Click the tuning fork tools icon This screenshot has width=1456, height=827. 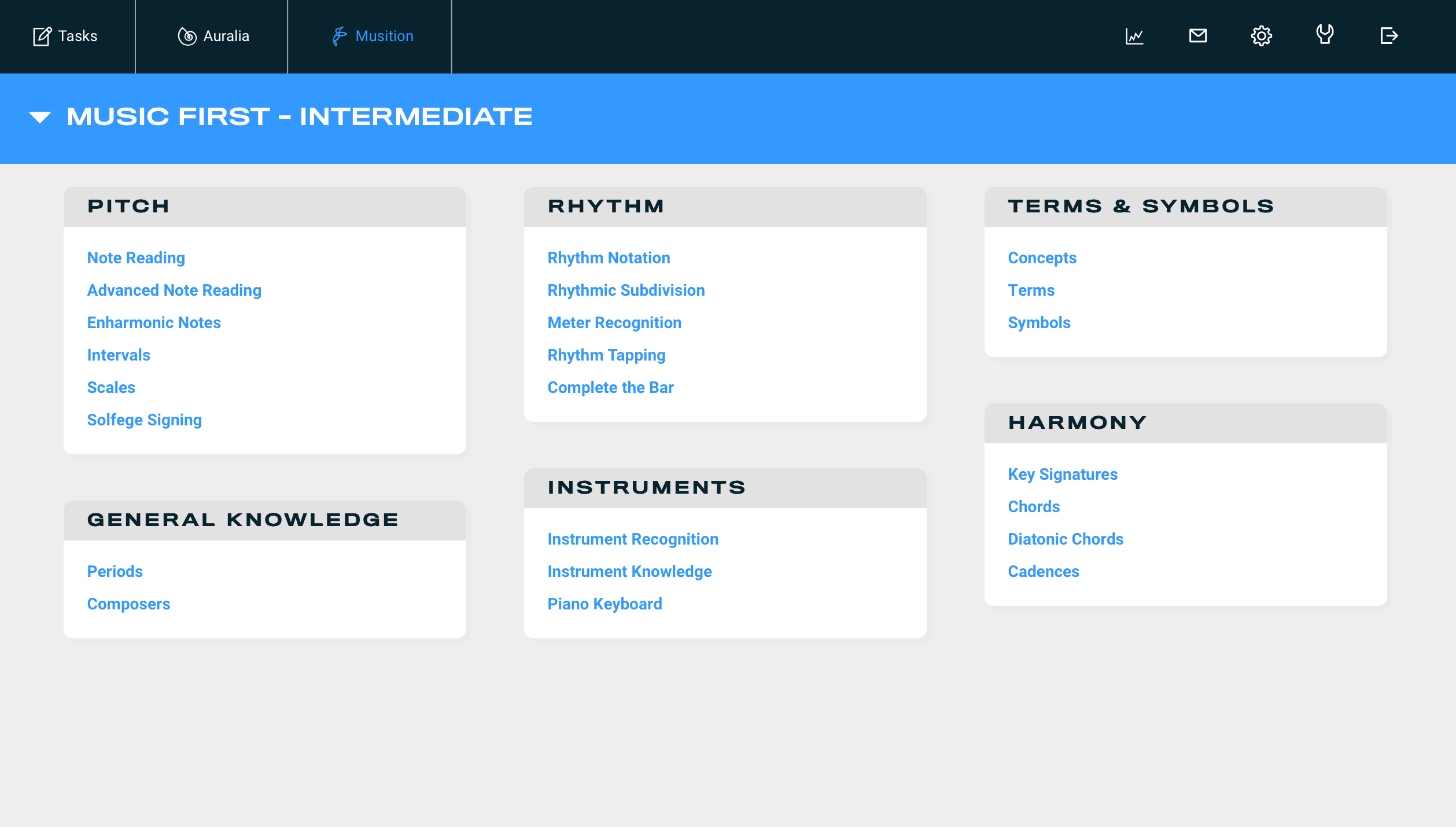pos(1325,35)
